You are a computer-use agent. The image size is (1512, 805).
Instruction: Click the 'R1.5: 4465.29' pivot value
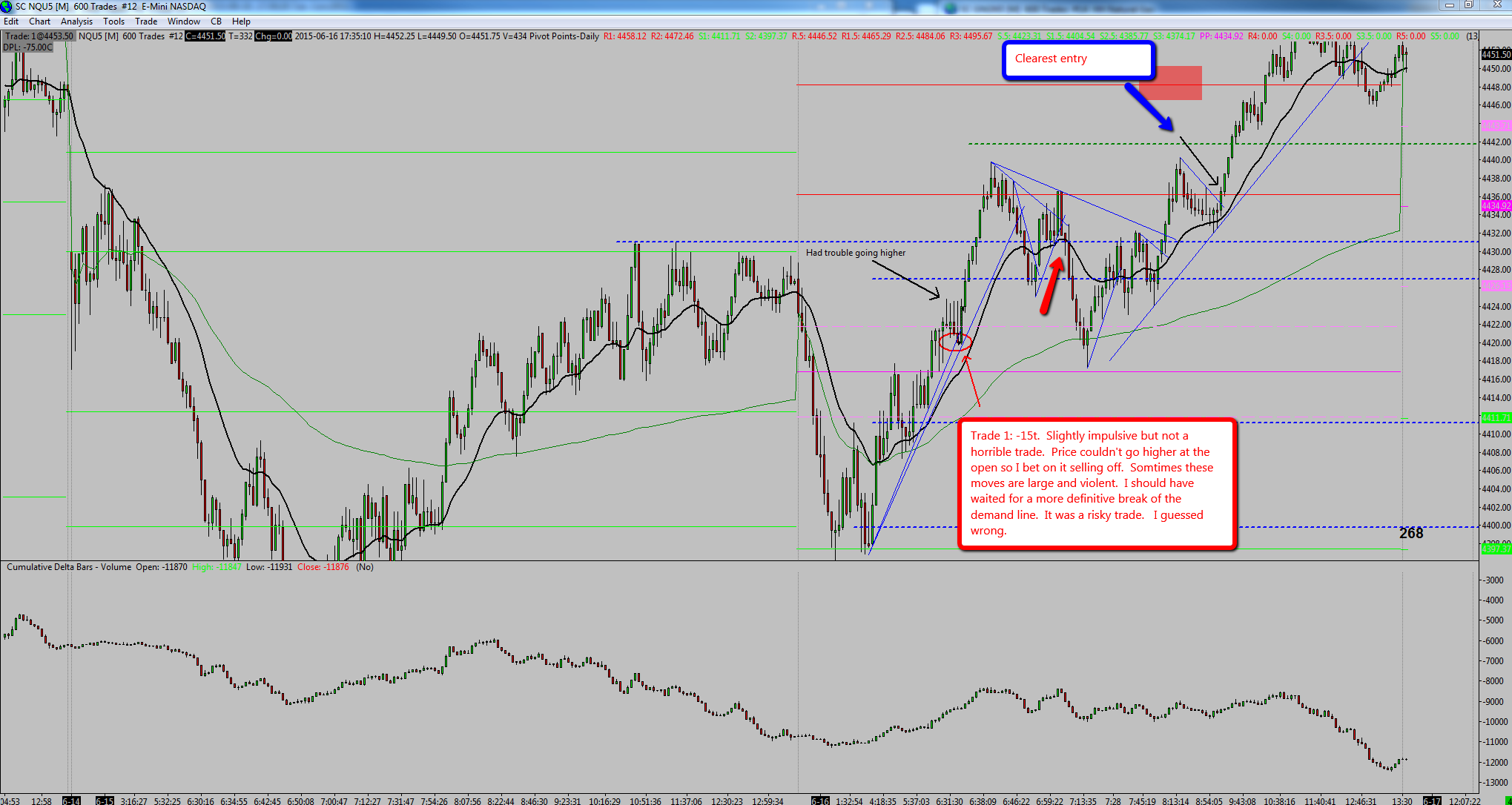pyautogui.click(x=866, y=36)
